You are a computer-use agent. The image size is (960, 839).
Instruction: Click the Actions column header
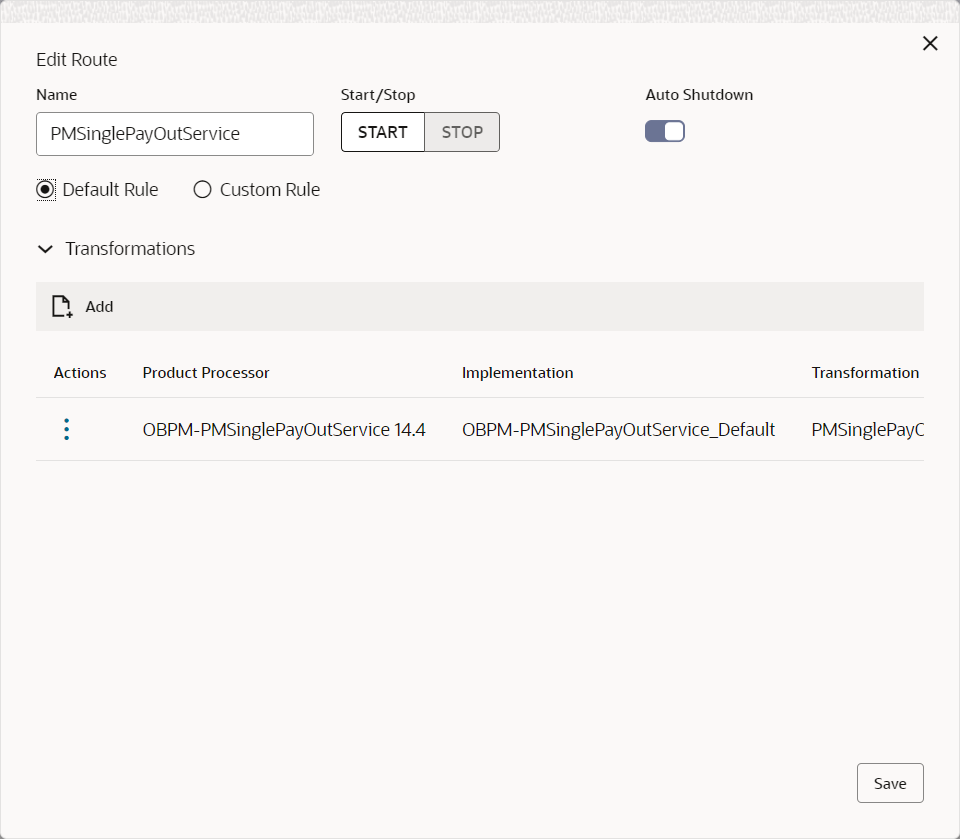pyautogui.click(x=80, y=373)
